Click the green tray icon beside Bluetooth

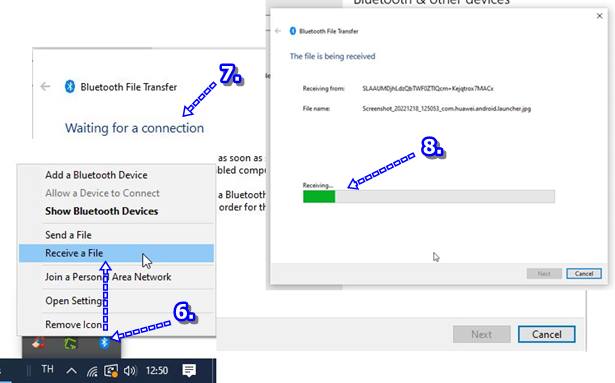click(x=71, y=344)
